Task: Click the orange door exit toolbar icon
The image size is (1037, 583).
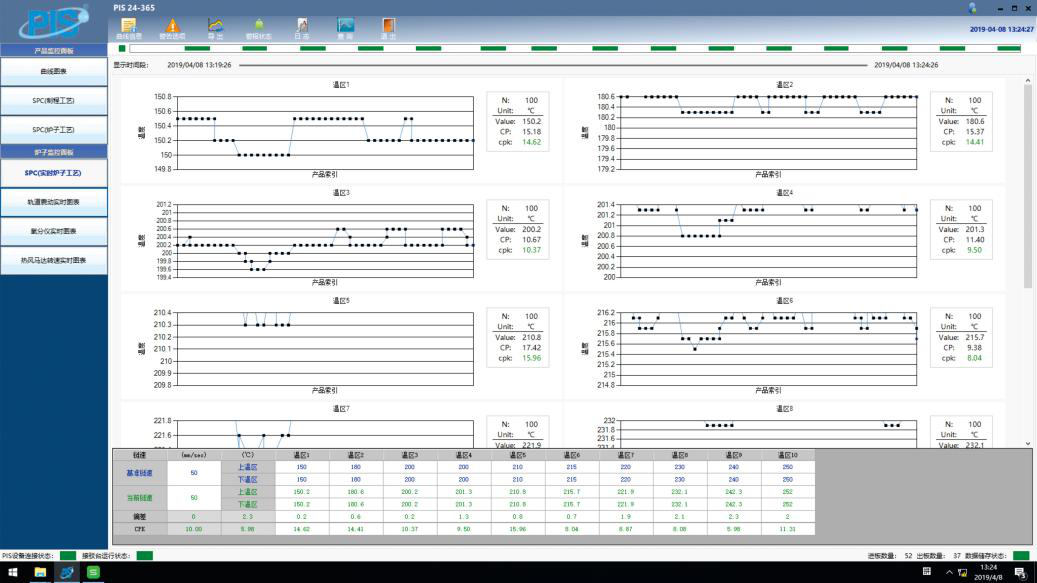Action: click(389, 26)
